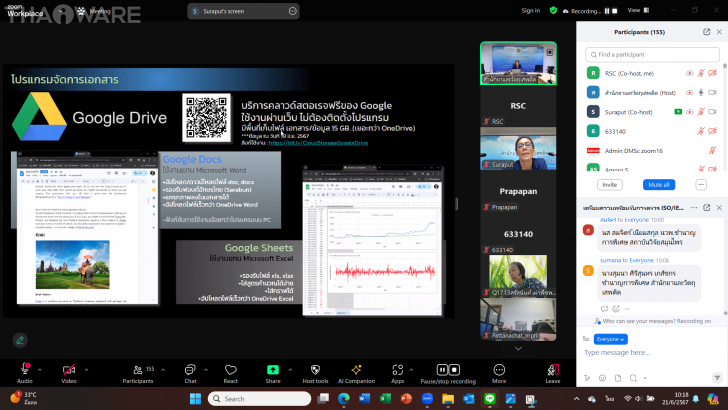
Task: Stop recording from top Recording indicator
Action: click(x=615, y=11)
